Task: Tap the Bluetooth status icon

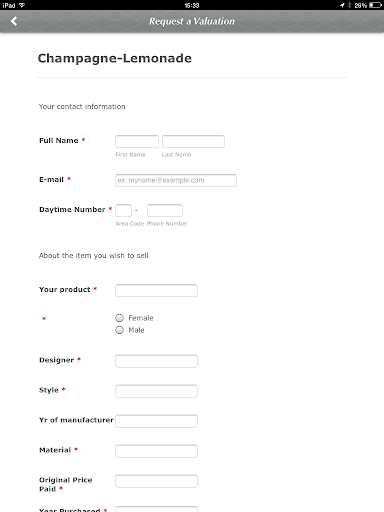Action: [x=349, y=5]
